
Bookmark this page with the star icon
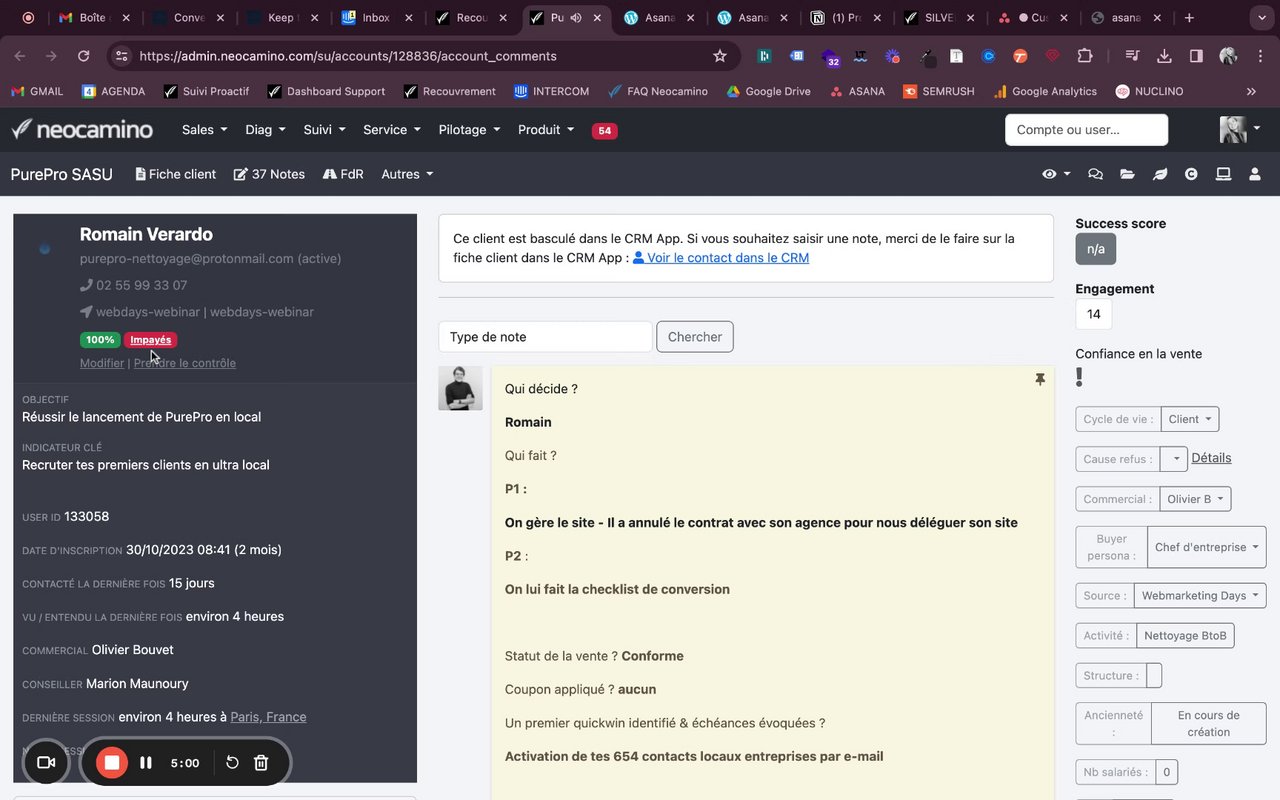coord(720,56)
